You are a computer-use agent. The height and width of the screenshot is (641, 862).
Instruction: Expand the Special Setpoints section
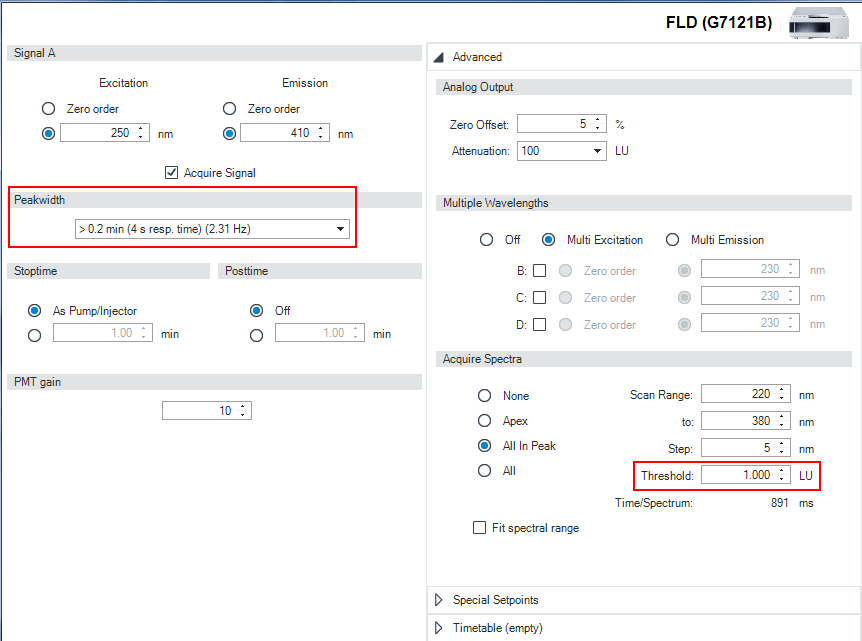coord(439,600)
